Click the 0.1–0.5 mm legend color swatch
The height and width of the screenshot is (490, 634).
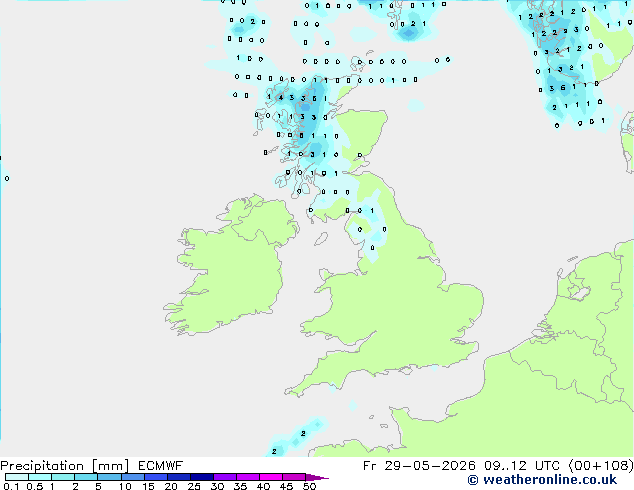click(17, 477)
